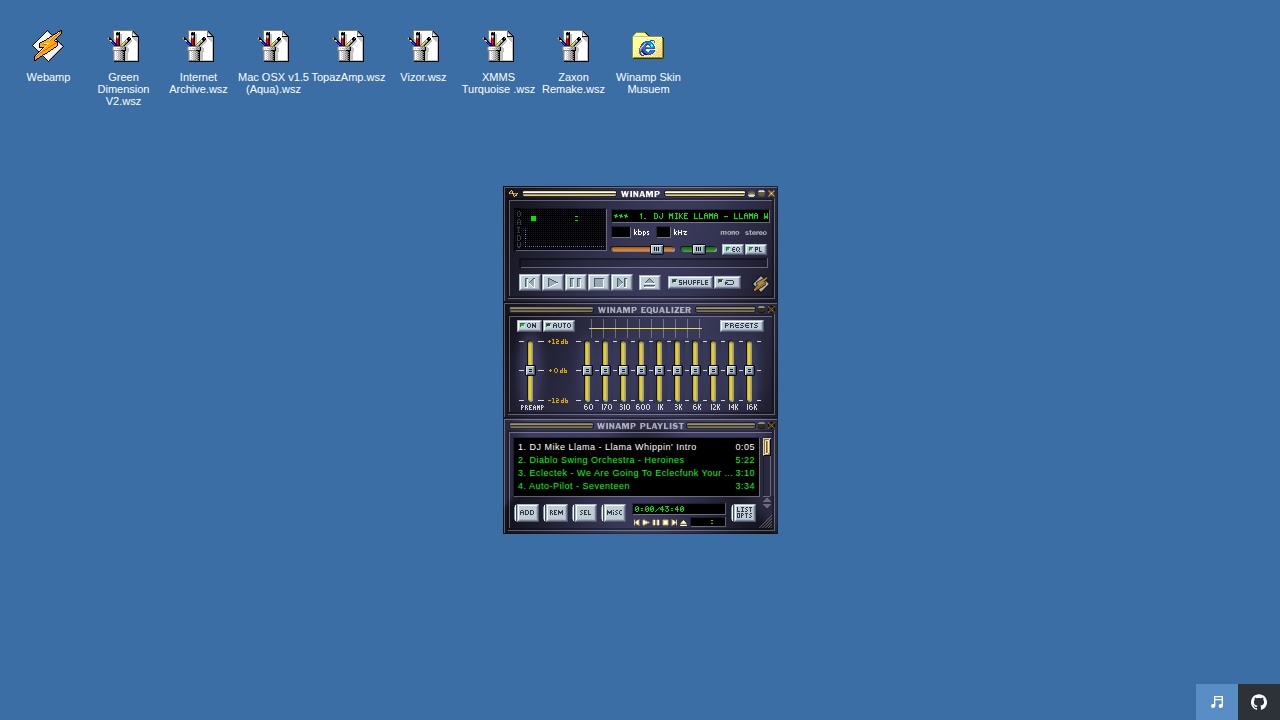This screenshot has width=1280, height=720.
Task: Open the GitHub link icon at bottom right
Action: pyautogui.click(x=1259, y=702)
